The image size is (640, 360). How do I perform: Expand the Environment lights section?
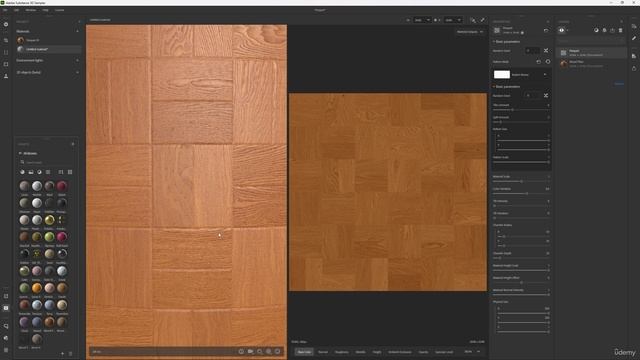(x=78, y=60)
